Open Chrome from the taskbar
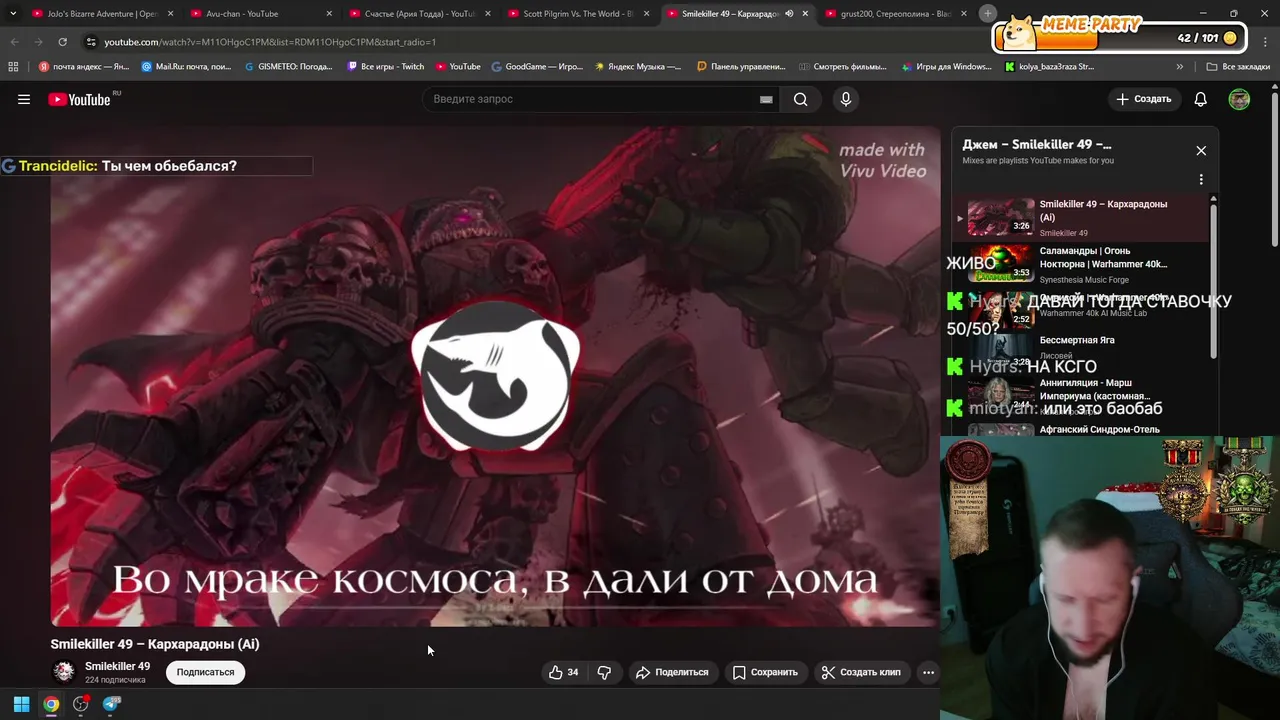 click(51, 704)
